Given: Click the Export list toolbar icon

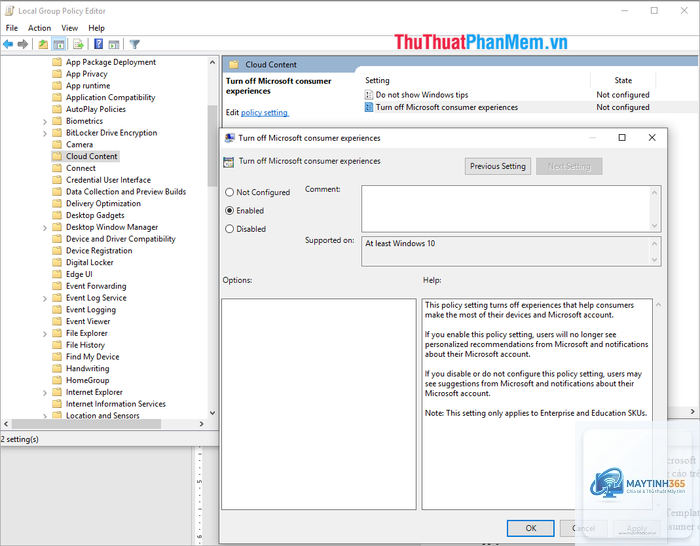Looking at the screenshot, I should (x=79, y=44).
